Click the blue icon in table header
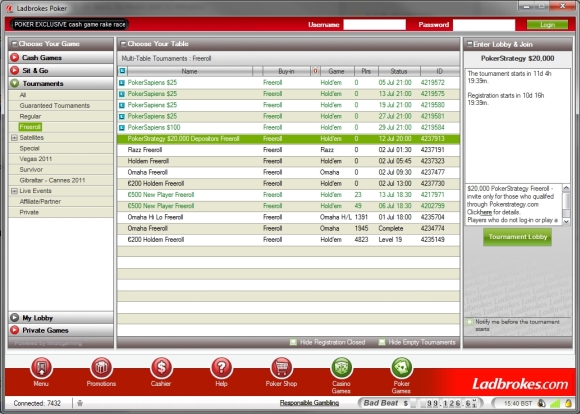This screenshot has height=414, width=580. [122, 71]
